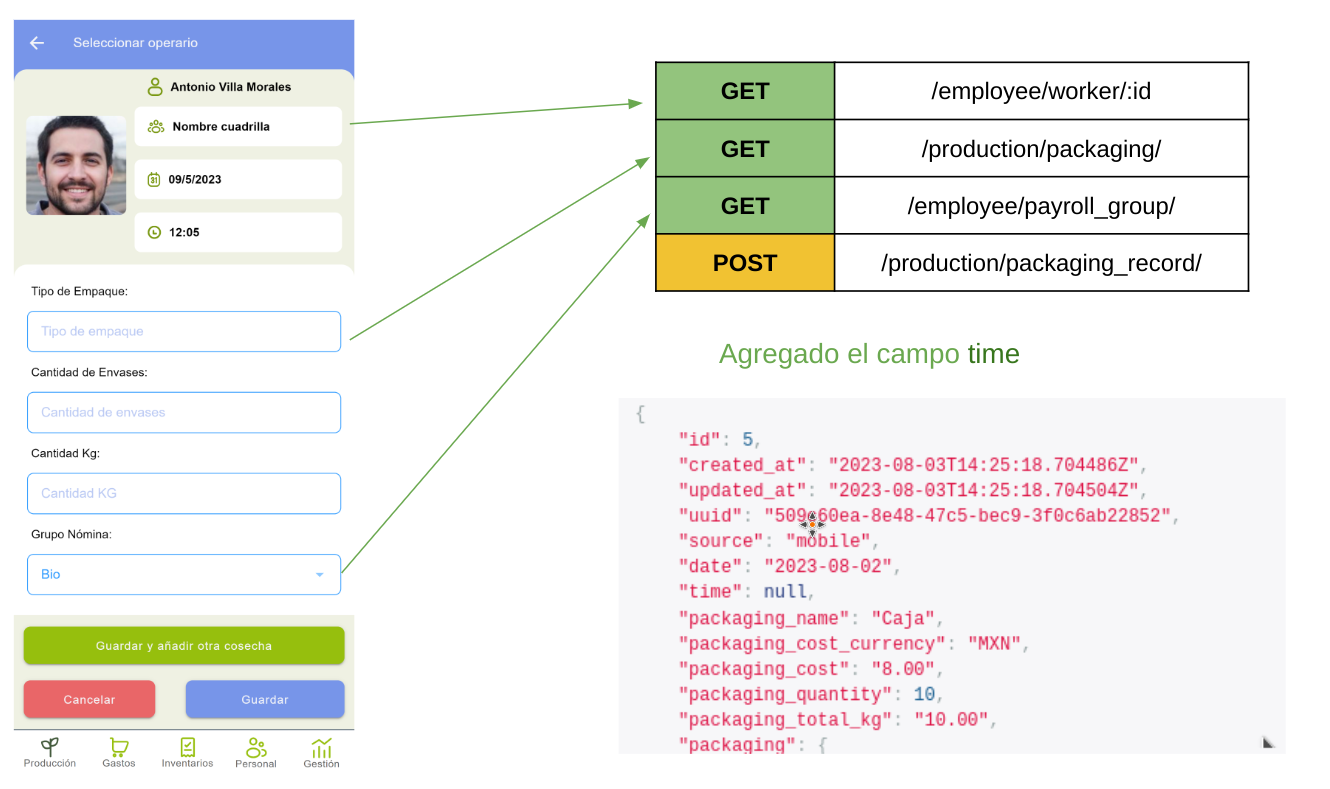
Task: Click the /production/packaging_record/ endpoint cell
Action: (1041, 263)
